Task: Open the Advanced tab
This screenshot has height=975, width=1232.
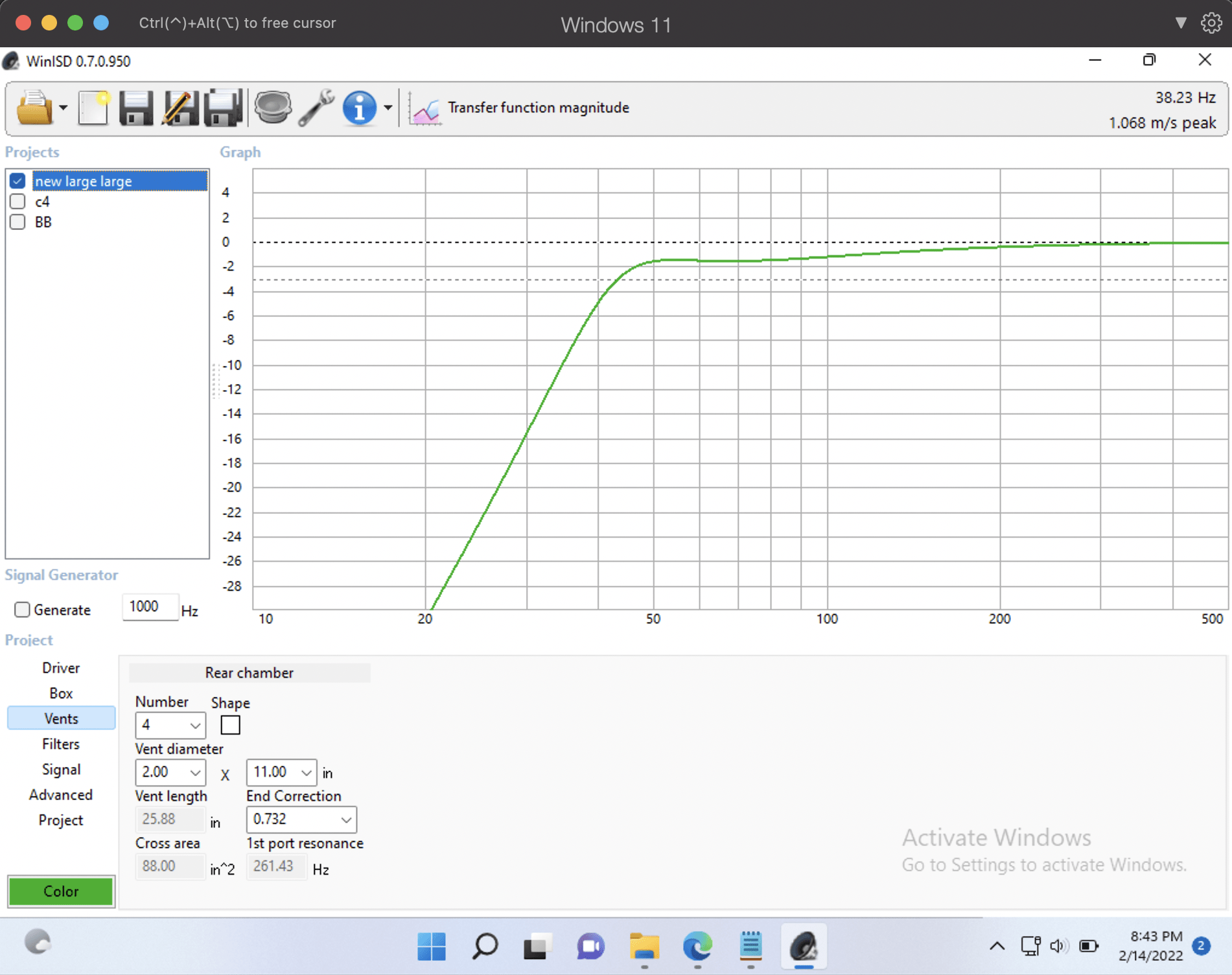Action: [61, 794]
